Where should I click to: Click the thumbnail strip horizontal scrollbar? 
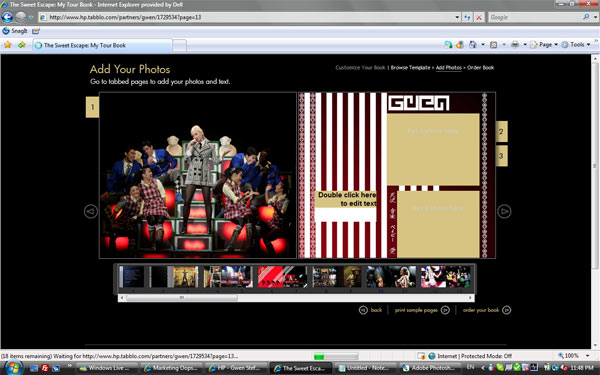296,298
